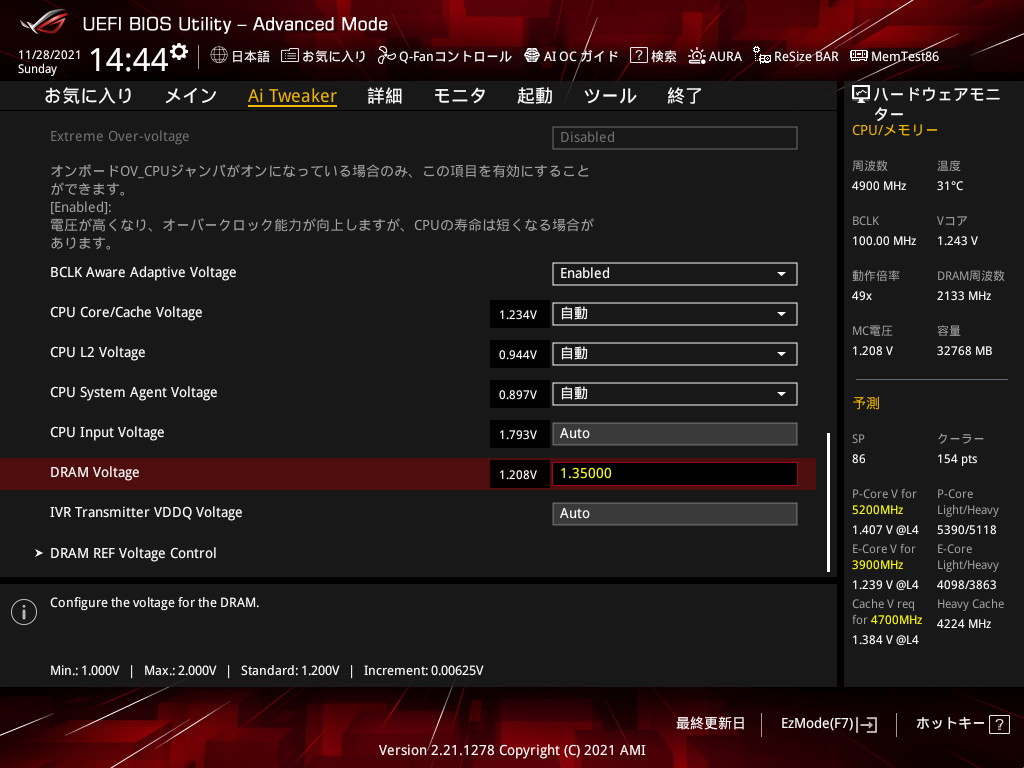Toggle ReSize BAR icon

click(x=761, y=56)
